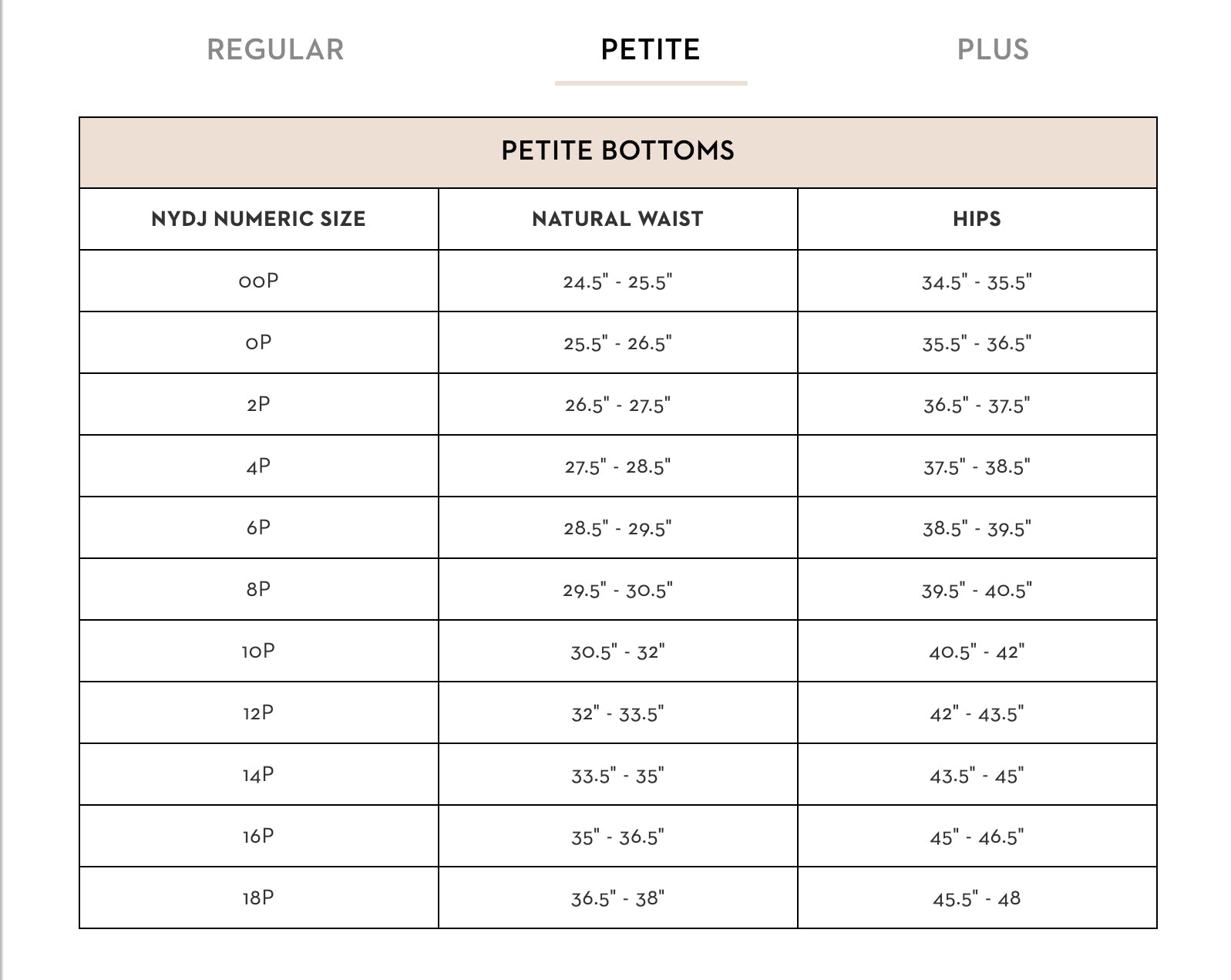
Task: Click the 16P waist value 35" - 36.5"
Action: pos(617,837)
